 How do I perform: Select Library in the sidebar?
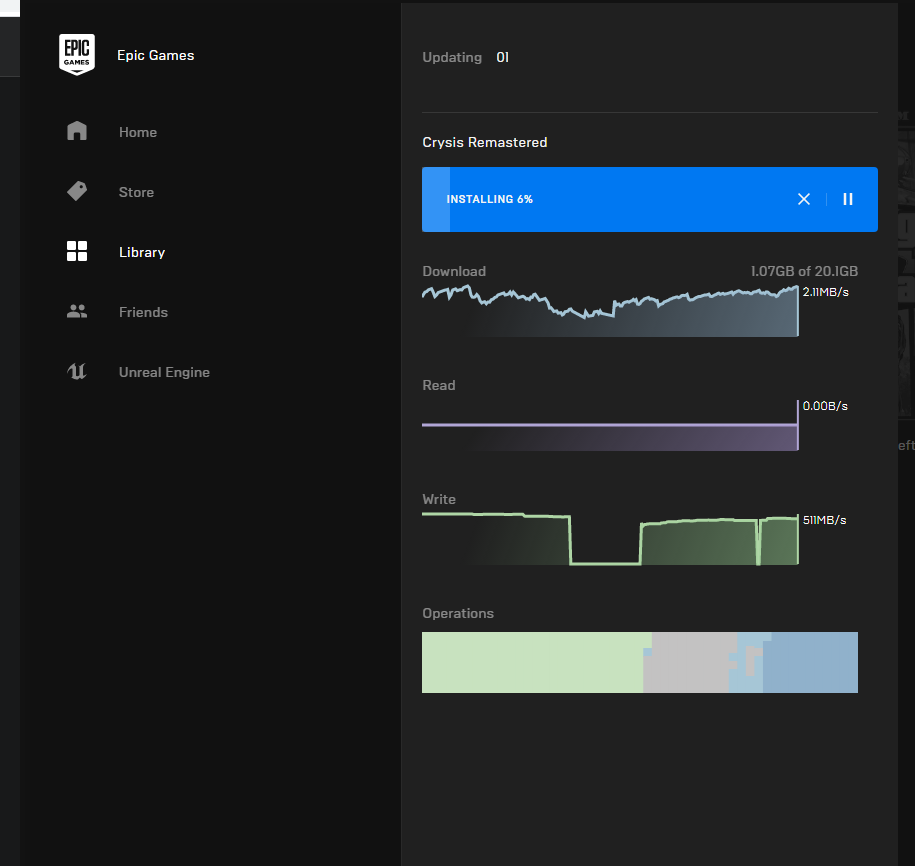point(142,252)
